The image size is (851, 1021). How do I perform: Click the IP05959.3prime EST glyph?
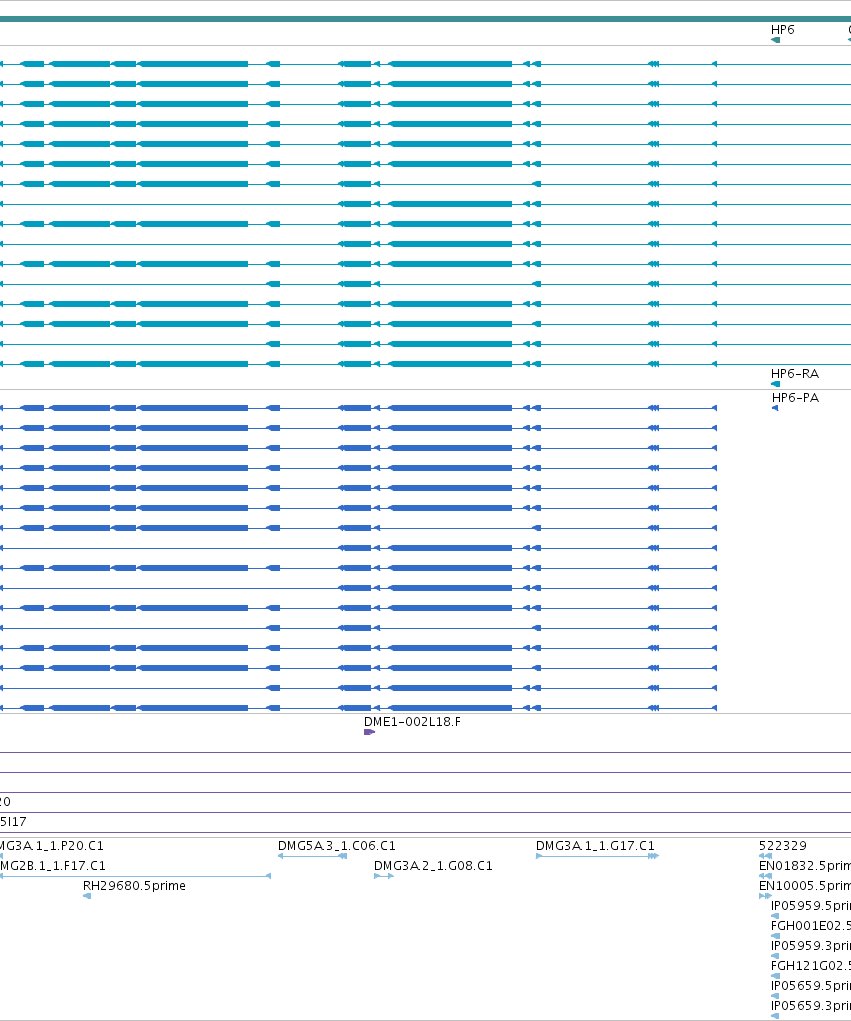coord(775,956)
